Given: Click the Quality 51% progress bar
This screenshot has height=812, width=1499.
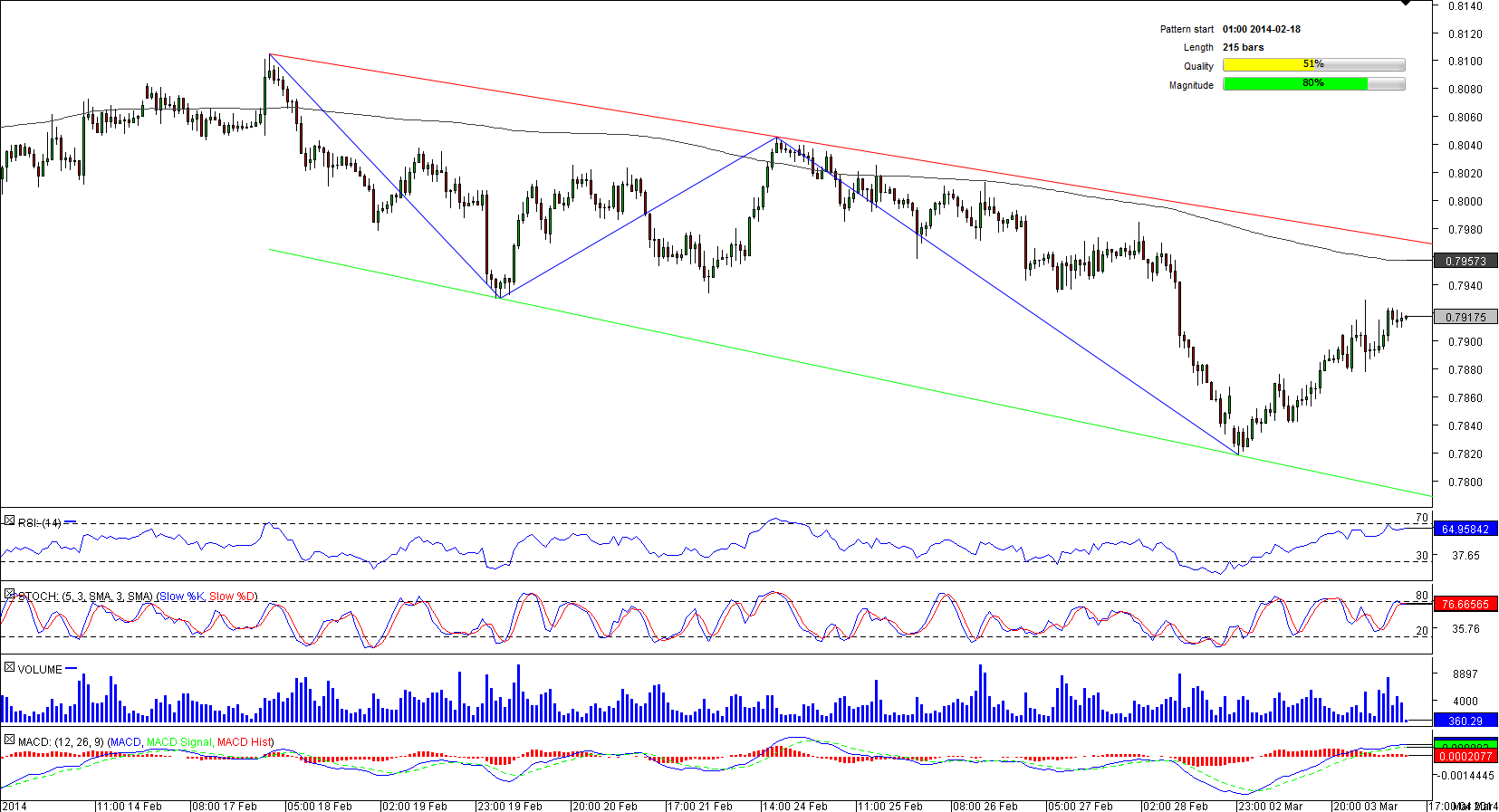Looking at the screenshot, I should pos(1313,65).
